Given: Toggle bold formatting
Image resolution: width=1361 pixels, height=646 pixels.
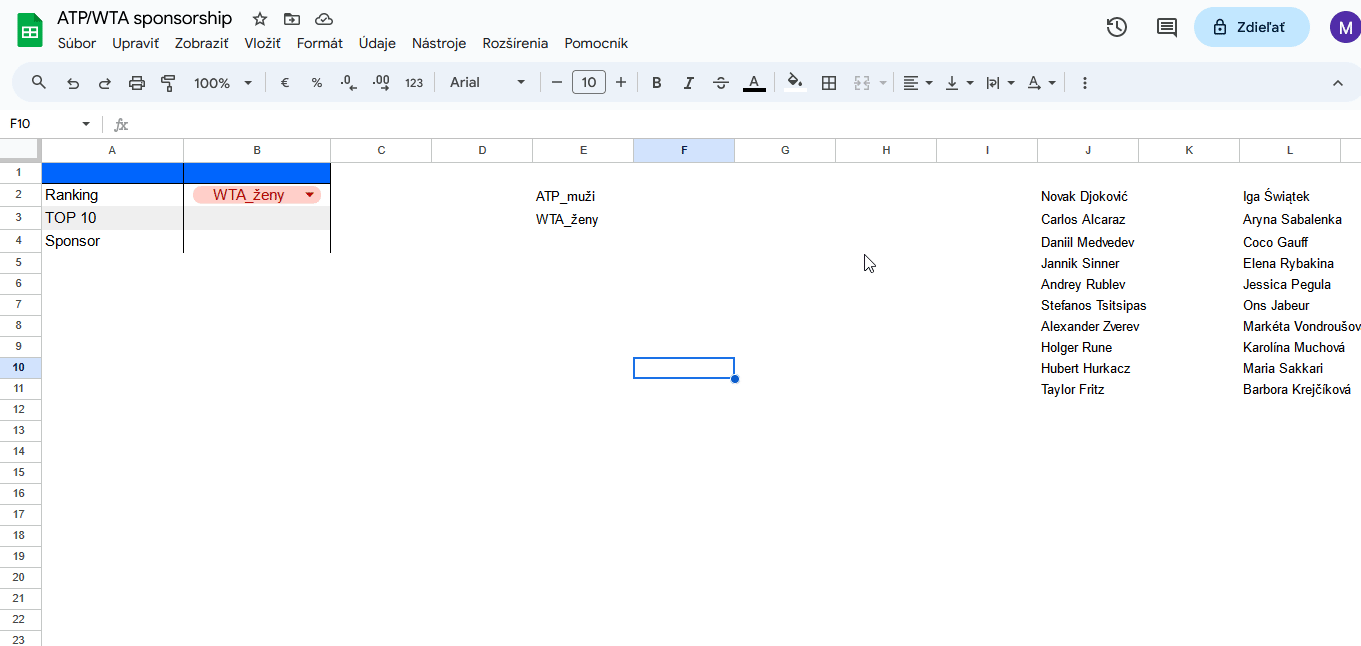Looking at the screenshot, I should [x=657, y=83].
